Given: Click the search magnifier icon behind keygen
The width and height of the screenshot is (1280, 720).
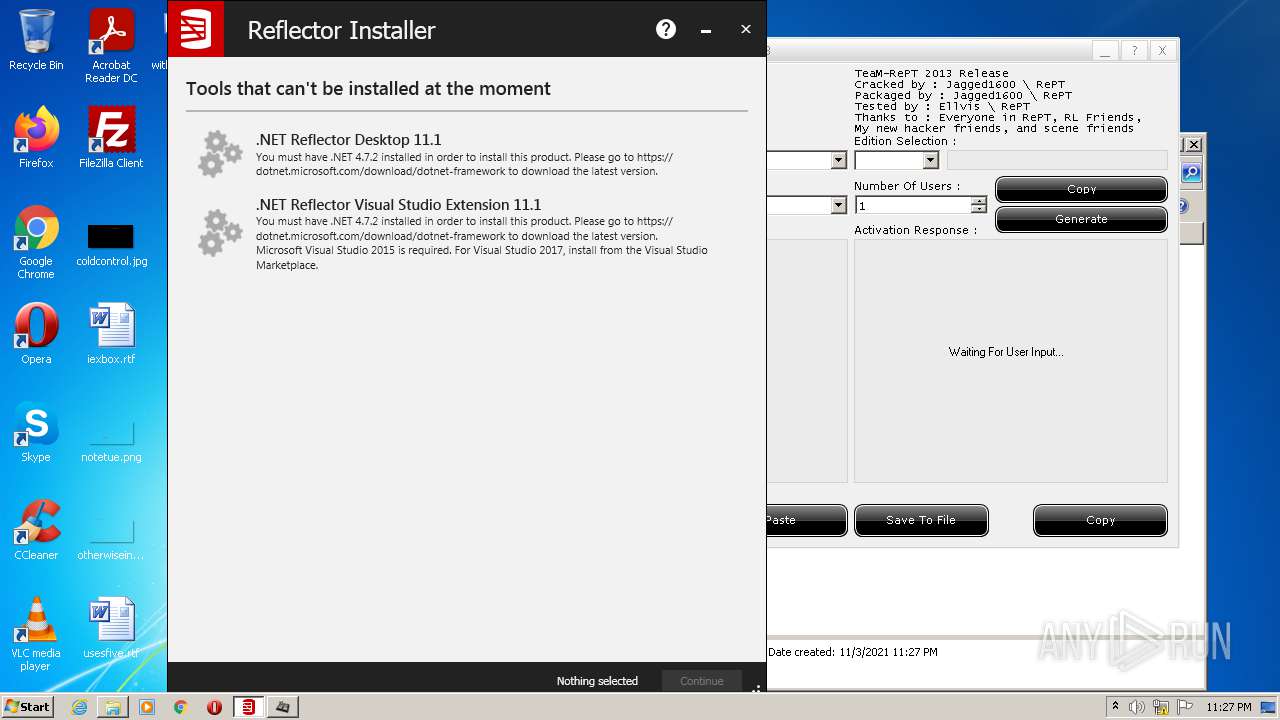Looking at the screenshot, I should [x=1191, y=173].
